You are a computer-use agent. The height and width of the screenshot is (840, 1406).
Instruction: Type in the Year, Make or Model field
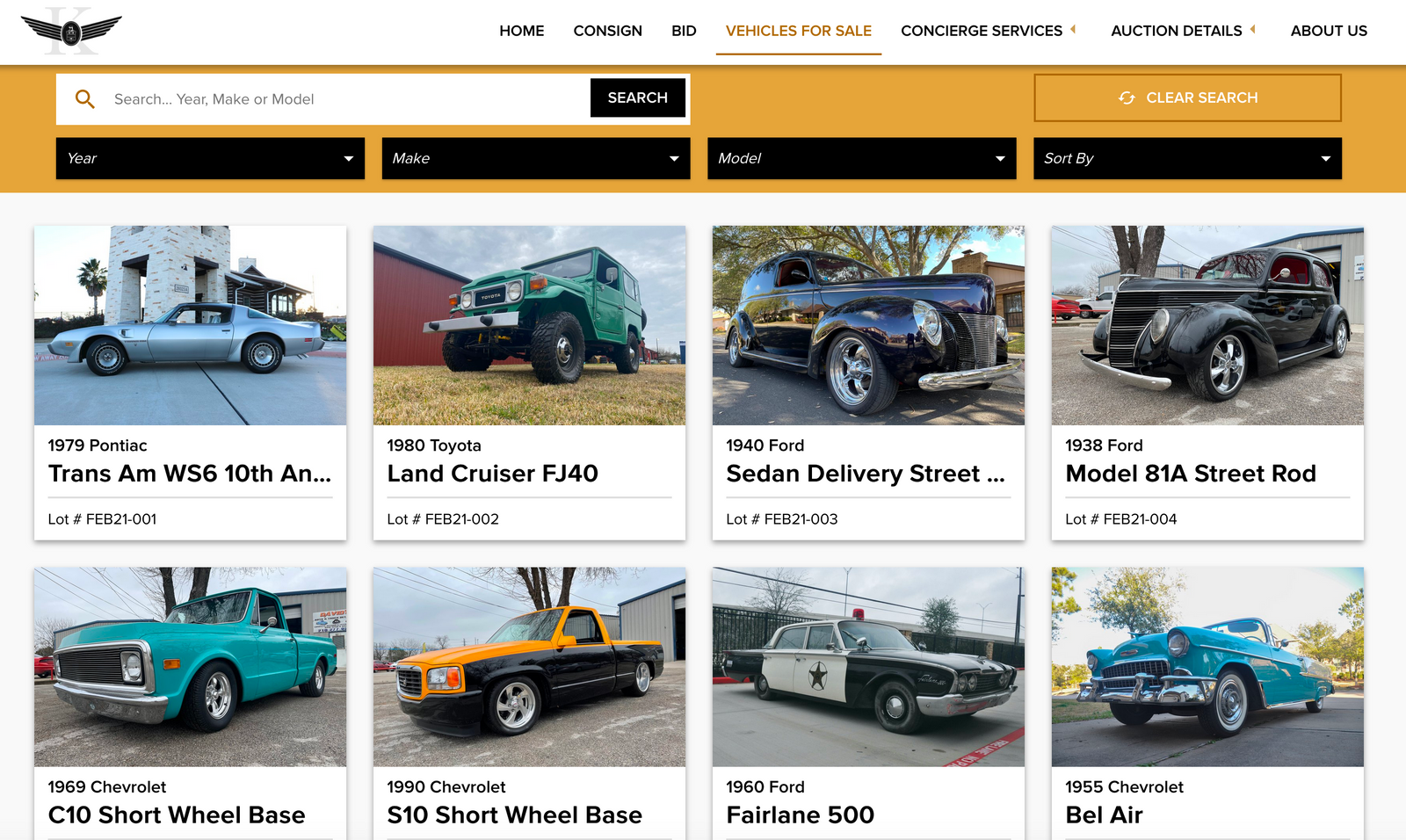point(347,99)
